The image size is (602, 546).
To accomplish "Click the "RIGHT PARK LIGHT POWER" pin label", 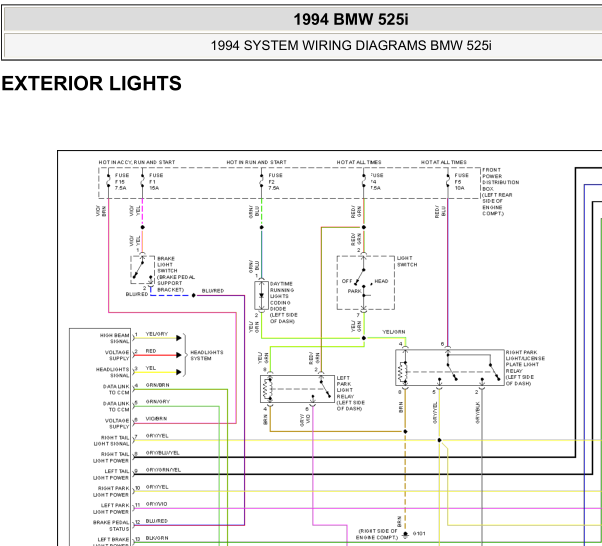I will pos(111,491).
